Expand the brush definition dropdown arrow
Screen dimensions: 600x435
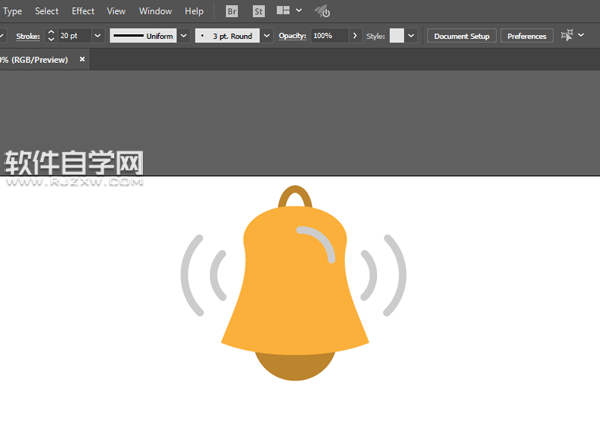pyautogui.click(x=267, y=36)
